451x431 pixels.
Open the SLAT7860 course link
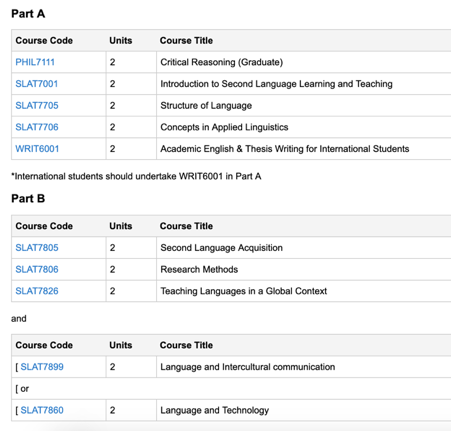point(42,410)
